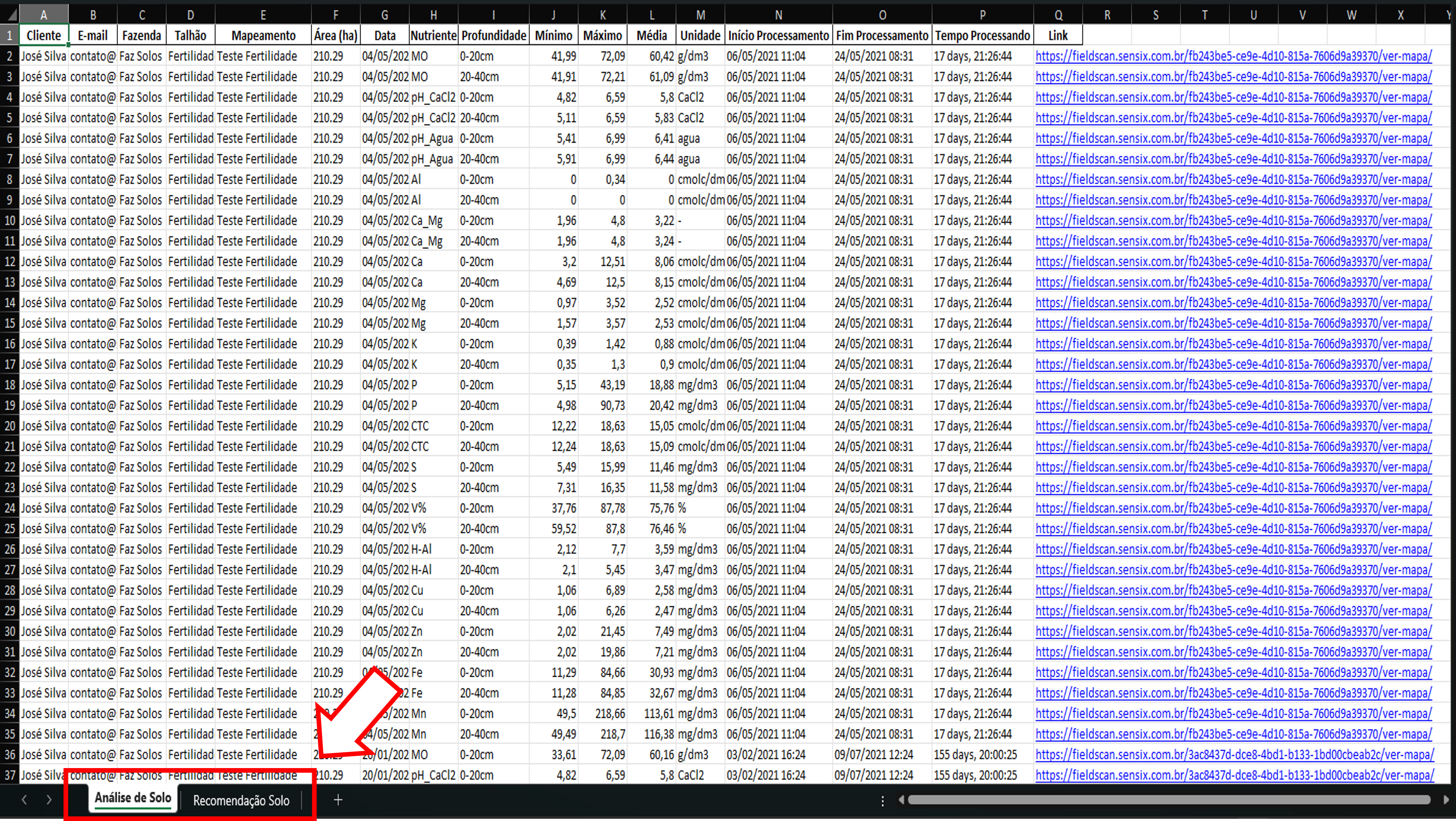Screen dimensions: 1456x821
Task: Select the Análise de Solo sheet tab
Action: pos(133,798)
